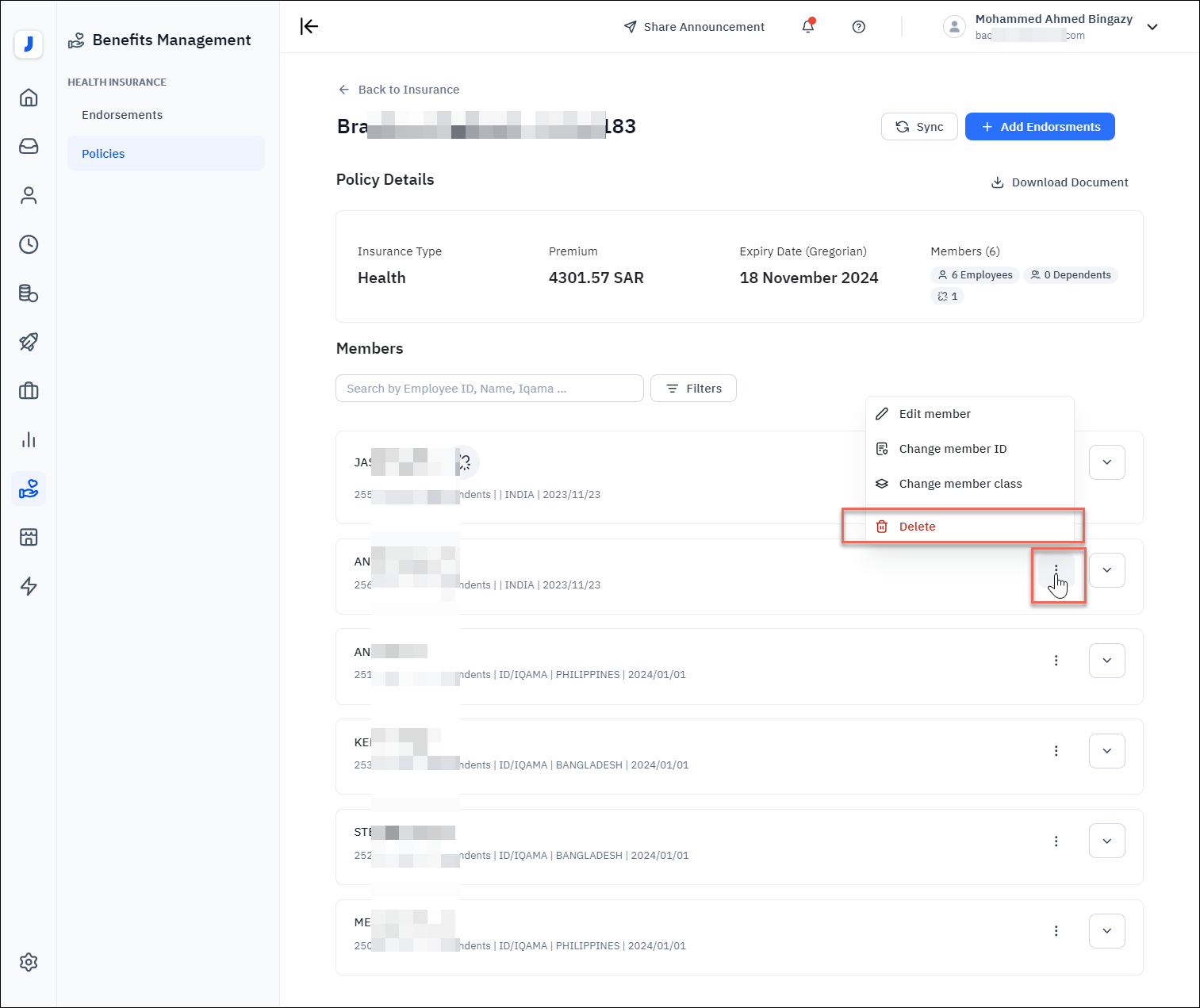Open the settings gear in sidebar
1200x1008 pixels.
coord(29,962)
